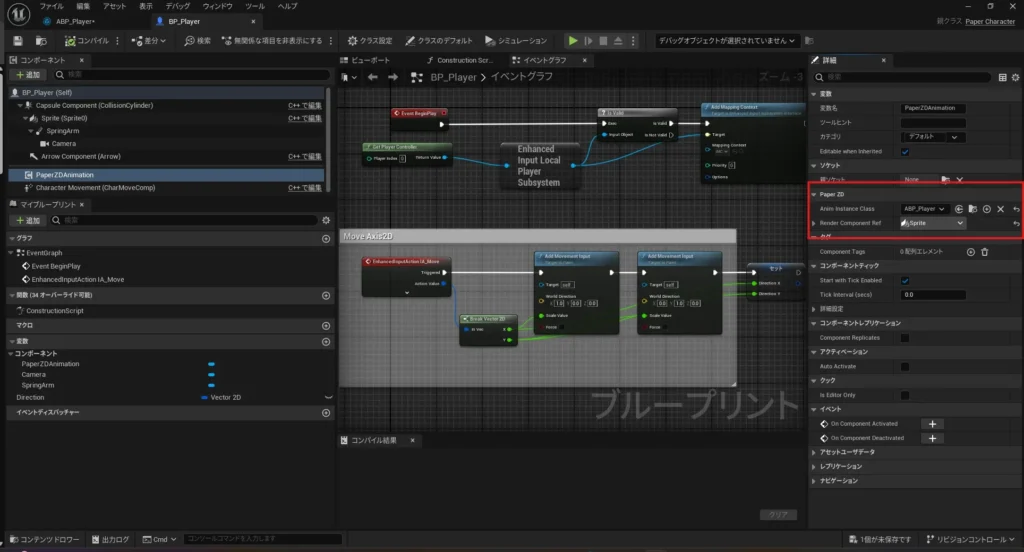This screenshot has height=552, width=1024.
Task: Click the 検索 find button in toolbar
Action: (197, 41)
